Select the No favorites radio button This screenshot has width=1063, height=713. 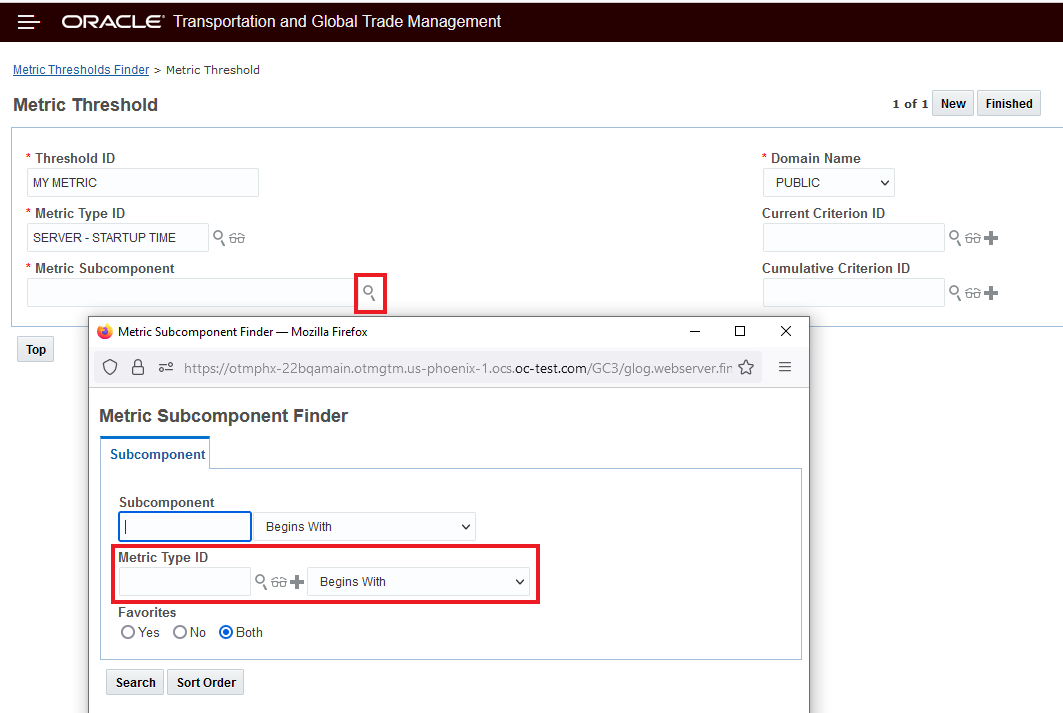coord(180,632)
